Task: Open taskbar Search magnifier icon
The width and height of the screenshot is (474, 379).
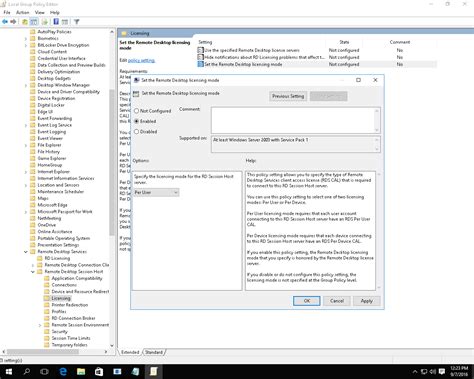Action: point(27,371)
